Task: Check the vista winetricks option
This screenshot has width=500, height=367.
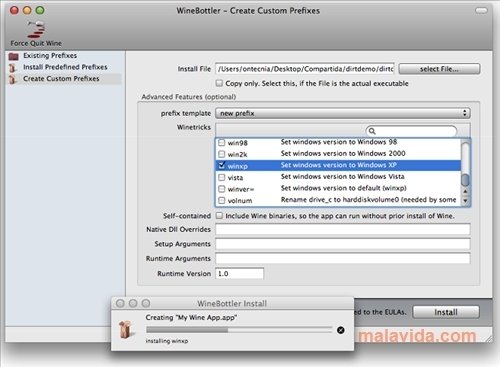Action: pyautogui.click(x=222, y=177)
